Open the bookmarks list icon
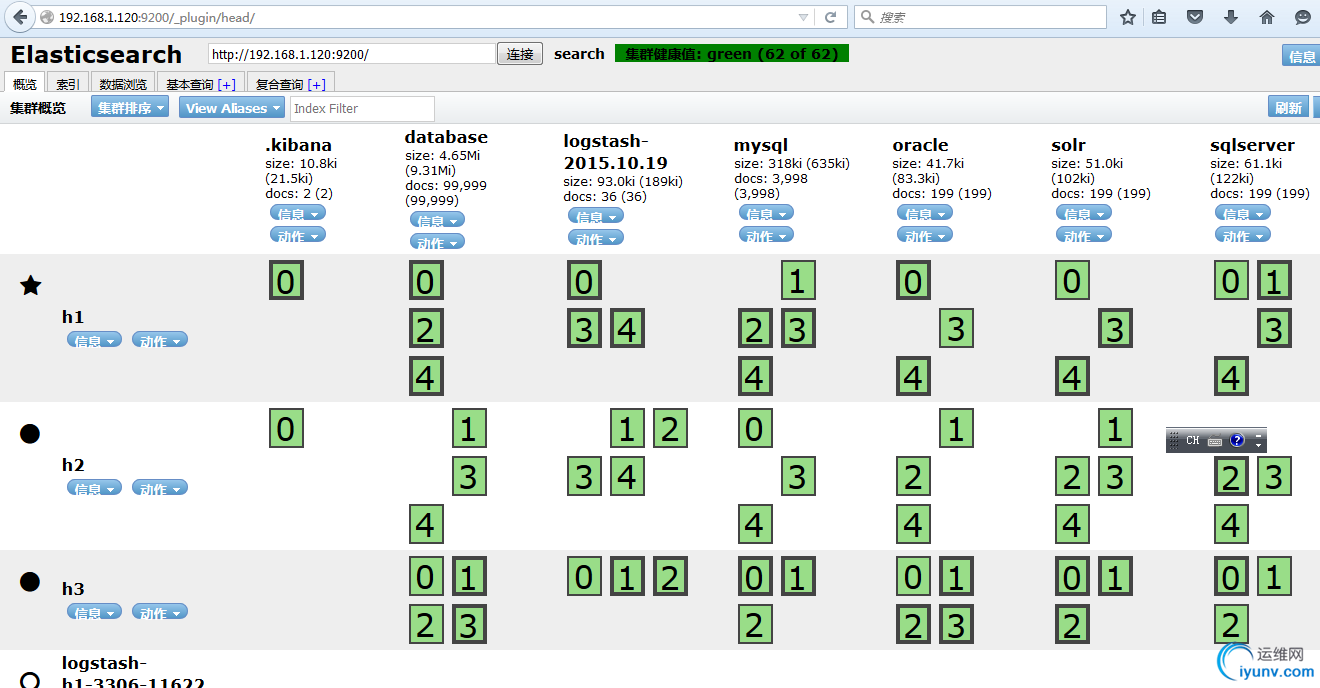The width and height of the screenshot is (1320, 688). (1159, 17)
